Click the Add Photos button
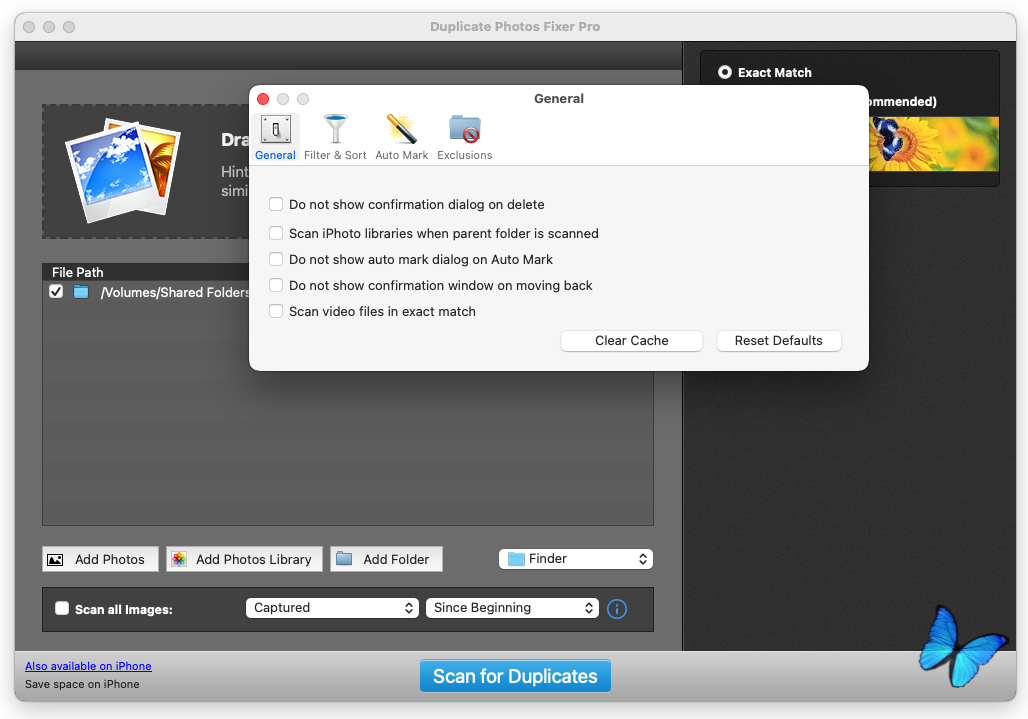 [100, 559]
